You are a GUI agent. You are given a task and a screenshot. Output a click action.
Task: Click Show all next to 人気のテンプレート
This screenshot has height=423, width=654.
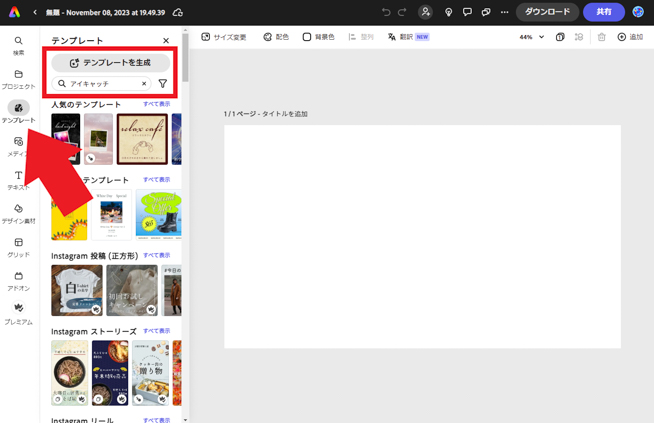[156, 104]
